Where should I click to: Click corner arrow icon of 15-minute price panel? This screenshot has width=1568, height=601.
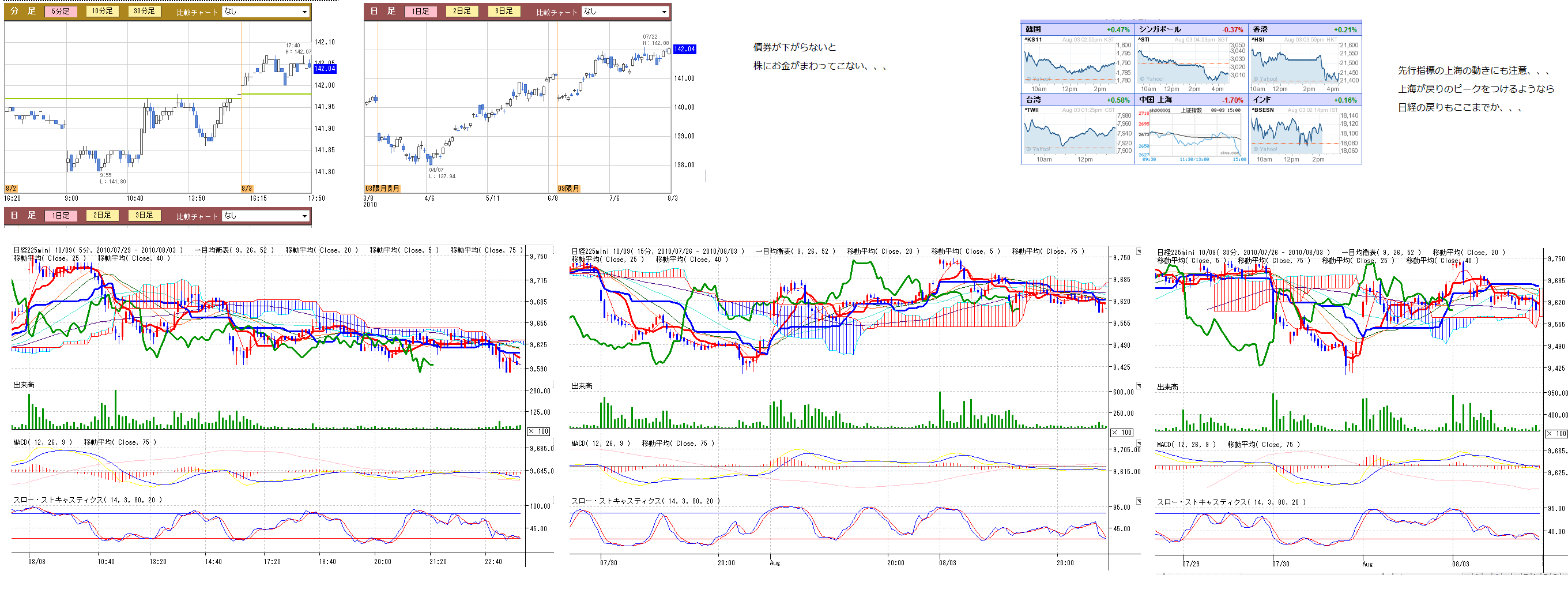pyautogui.click(x=1139, y=251)
